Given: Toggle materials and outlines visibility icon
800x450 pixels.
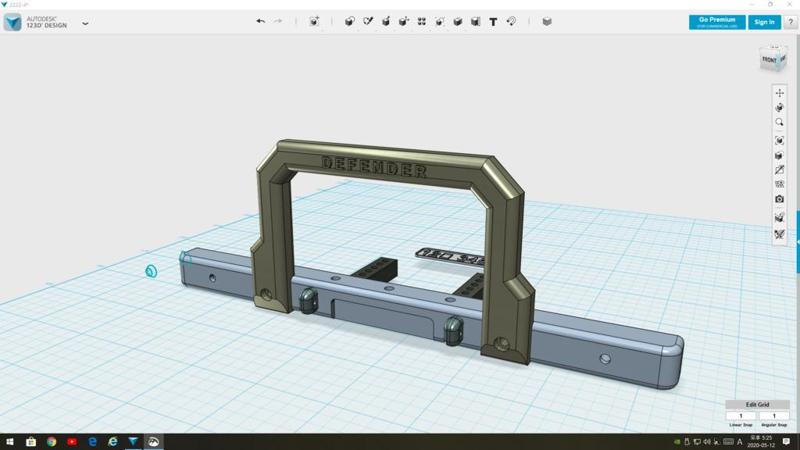Looking at the screenshot, I should [780, 234].
